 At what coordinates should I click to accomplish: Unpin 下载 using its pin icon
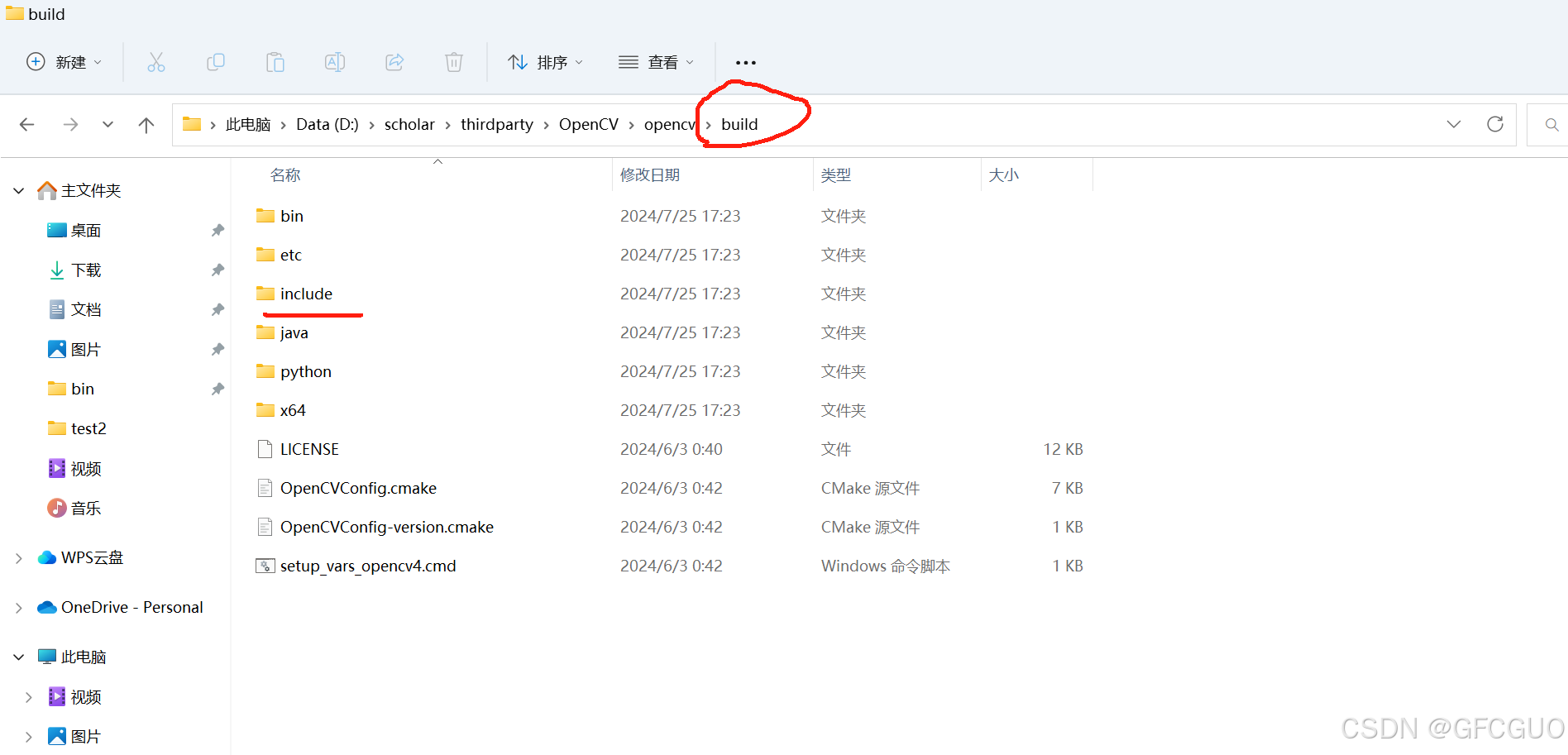point(218,270)
